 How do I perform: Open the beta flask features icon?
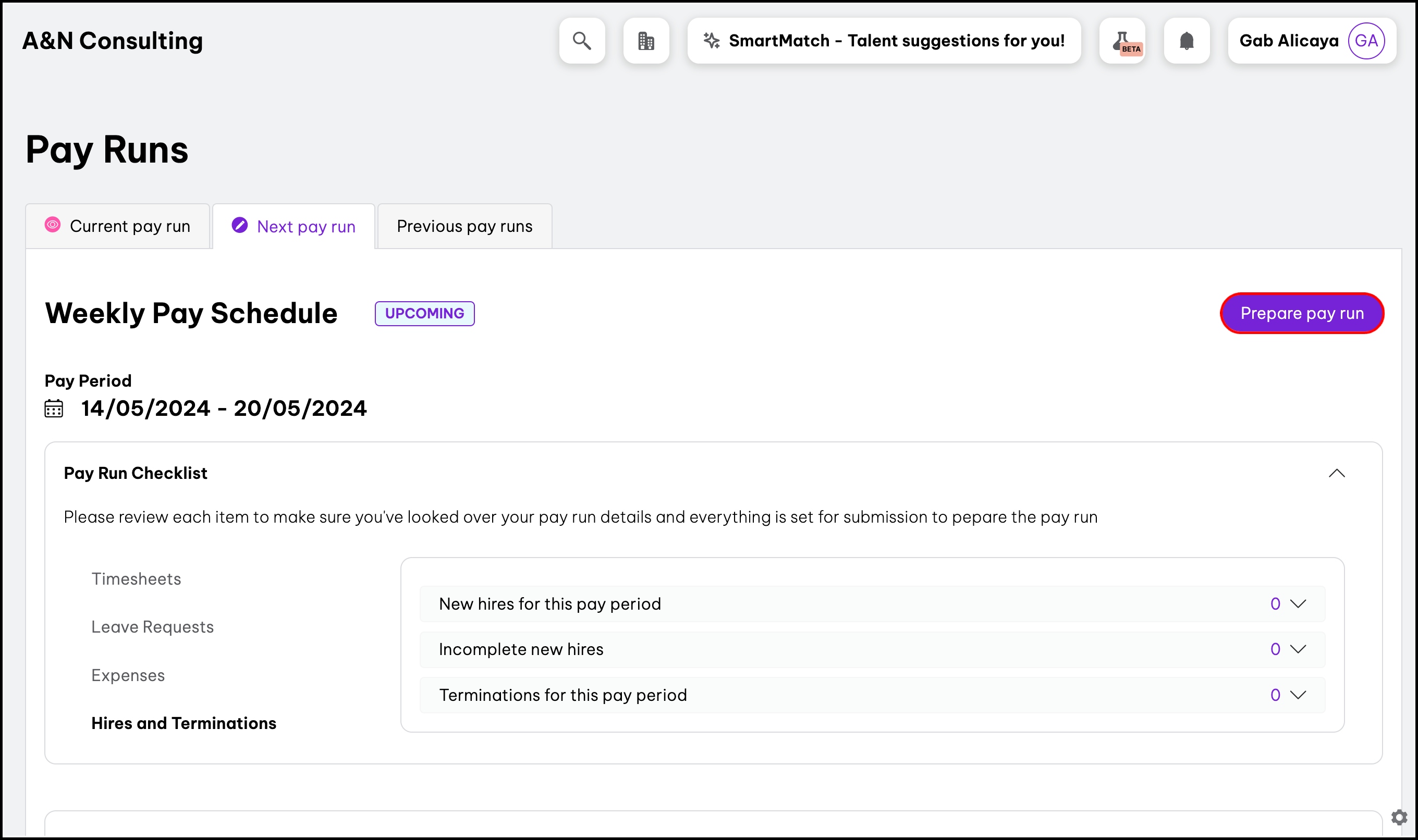coord(1122,41)
